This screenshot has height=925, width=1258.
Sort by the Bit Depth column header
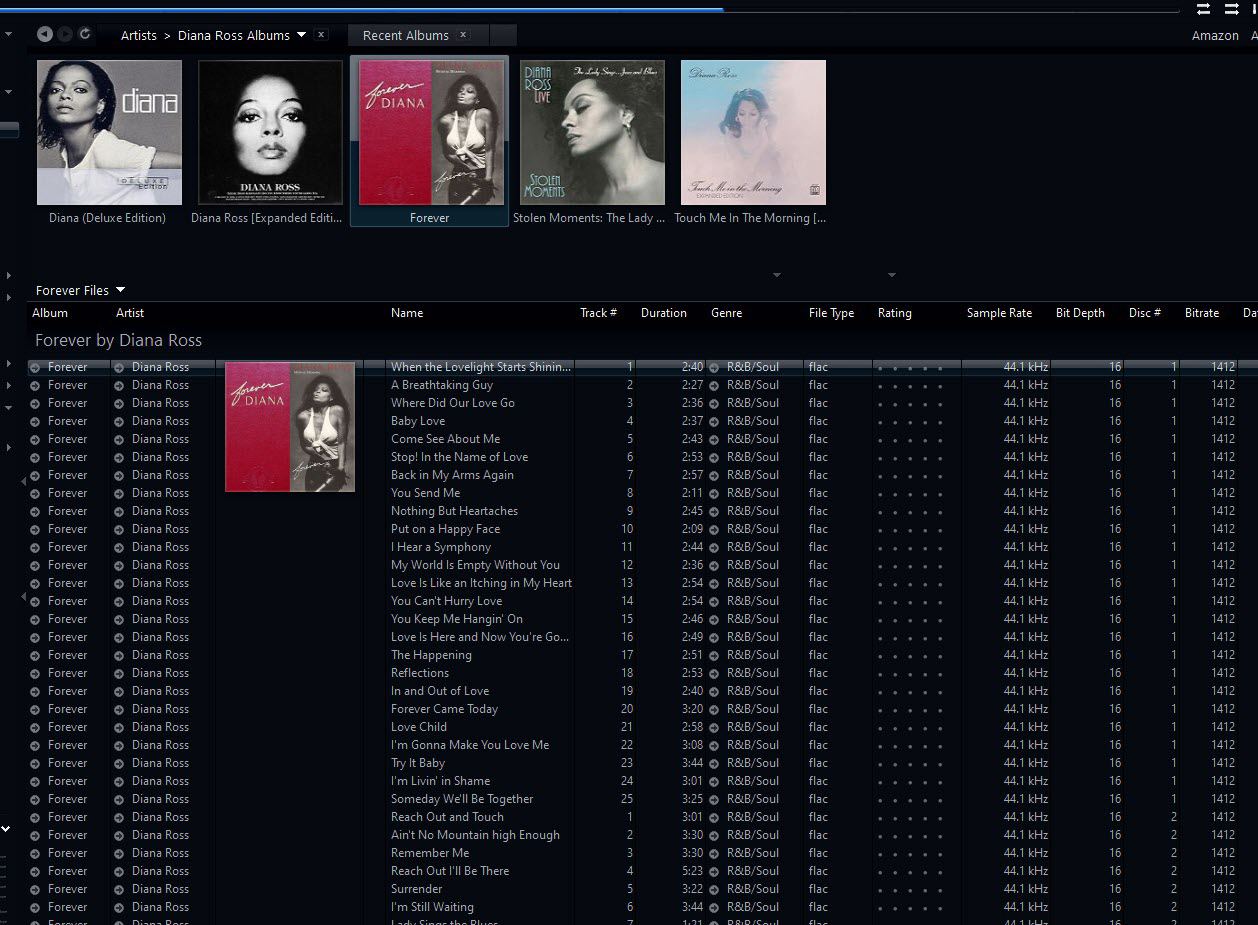1080,313
